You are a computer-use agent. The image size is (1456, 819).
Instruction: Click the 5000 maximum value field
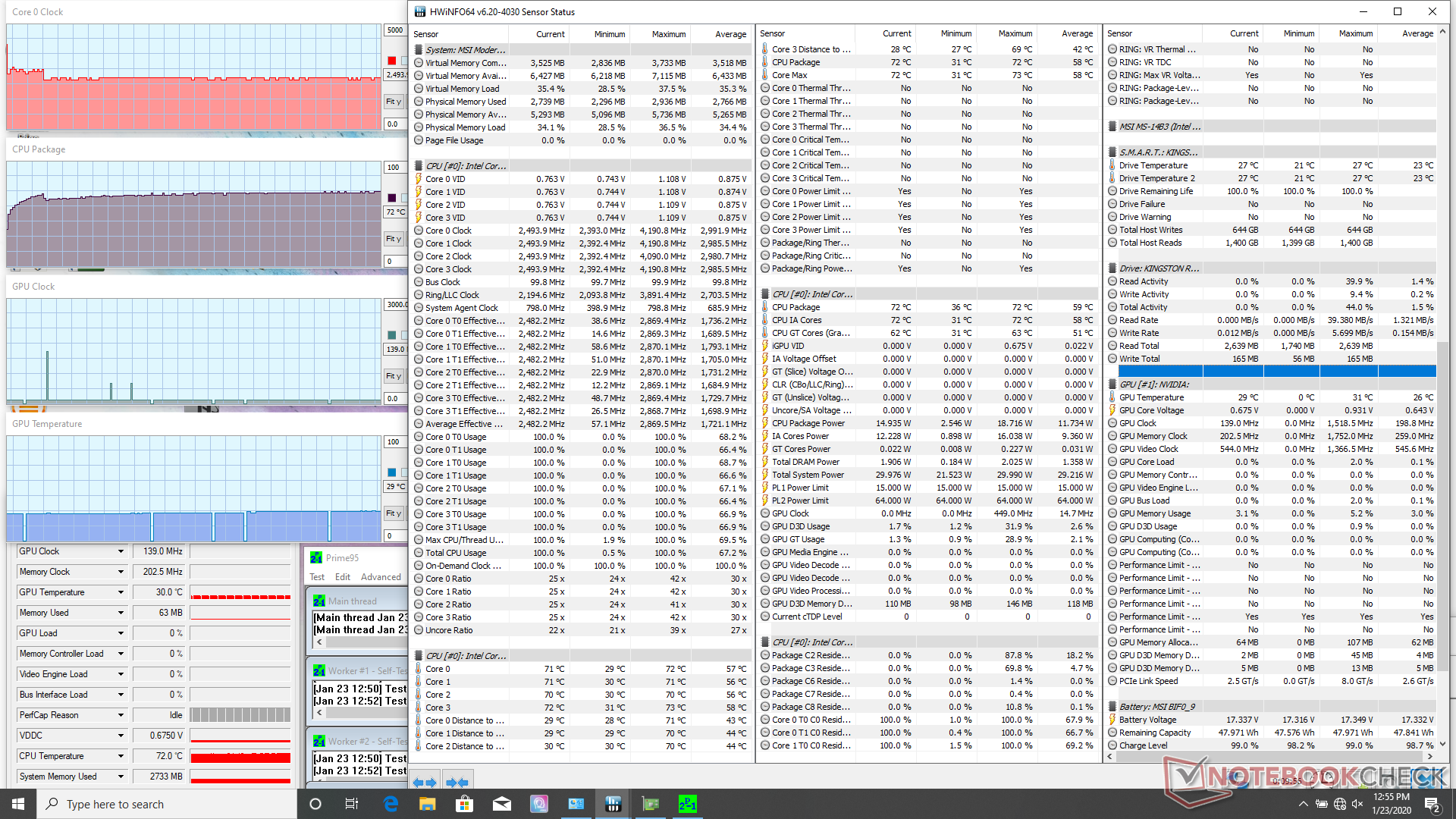395,30
